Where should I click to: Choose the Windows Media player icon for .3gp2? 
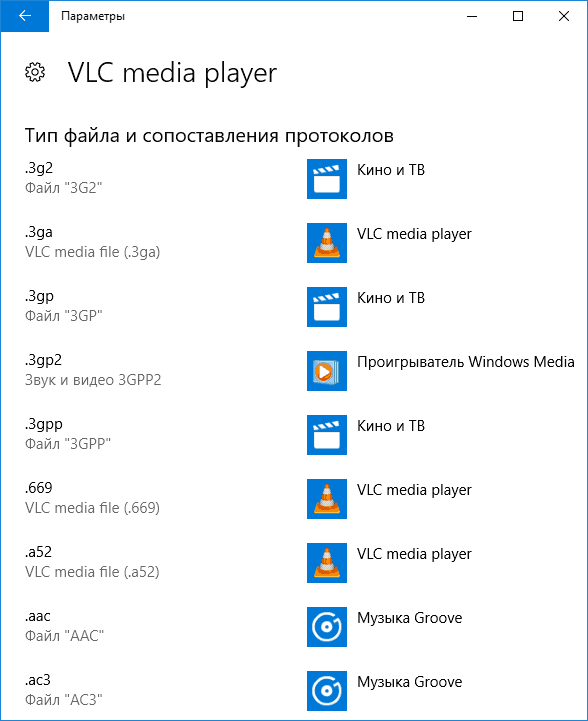[x=327, y=371]
